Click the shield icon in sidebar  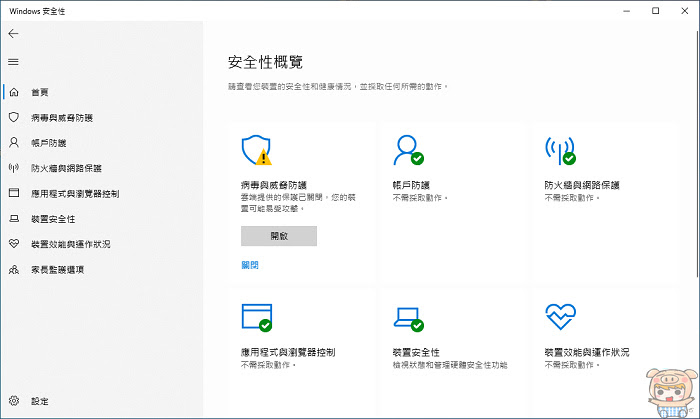(14, 117)
